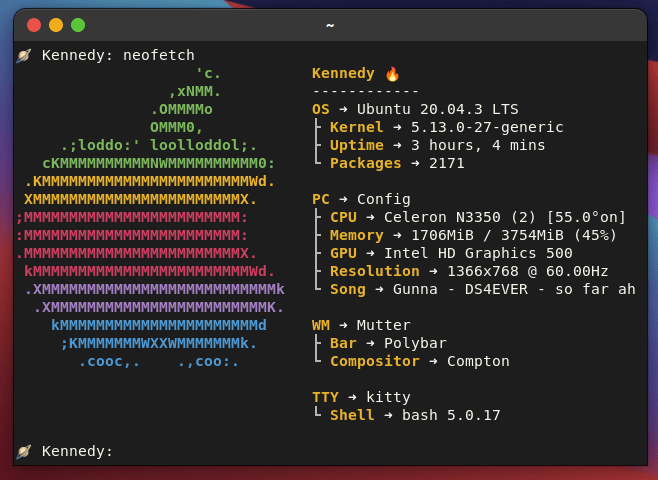Image resolution: width=658 pixels, height=480 pixels.
Task: Click the 'Resolution' label
Action: tap(374, 271)
